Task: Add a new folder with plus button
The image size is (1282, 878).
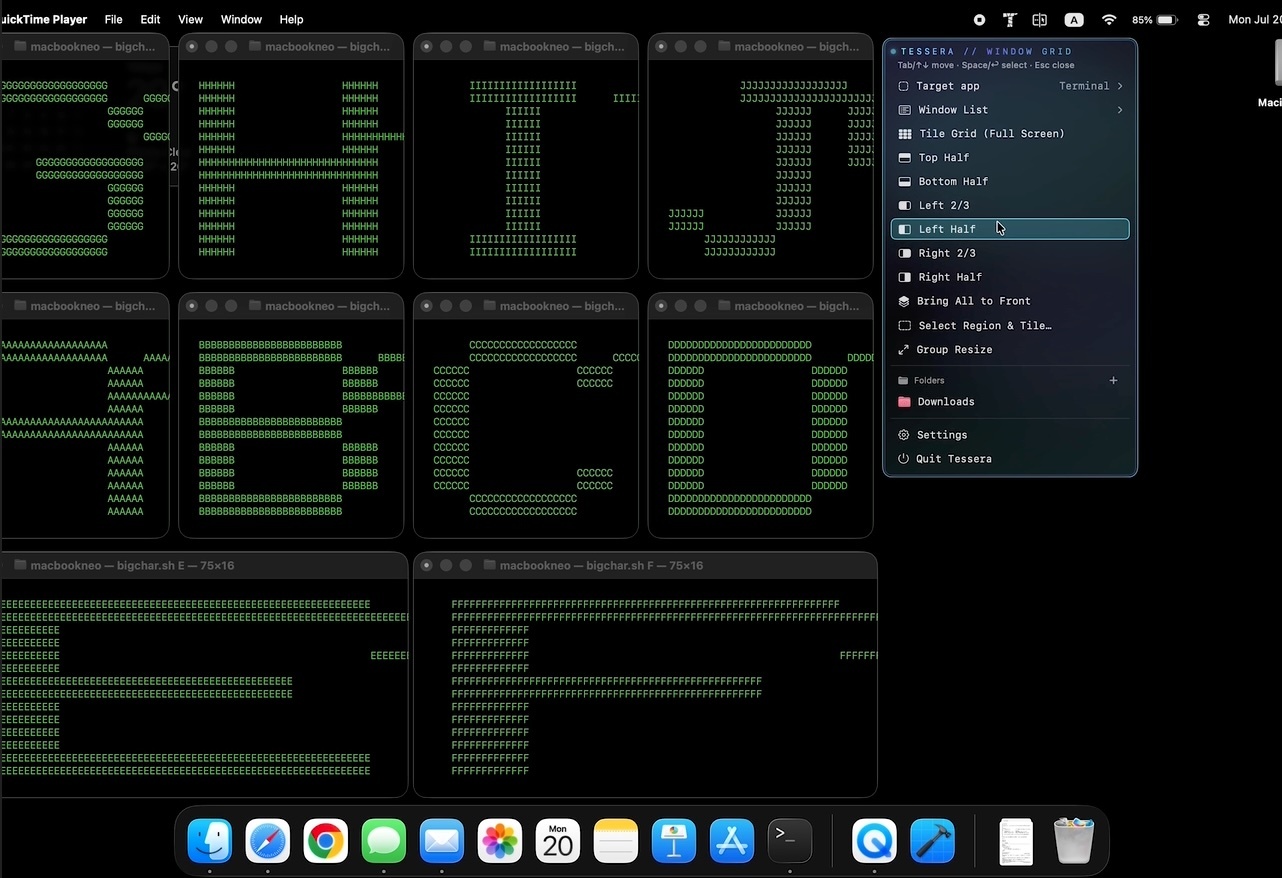Action: click(1114, 380)
